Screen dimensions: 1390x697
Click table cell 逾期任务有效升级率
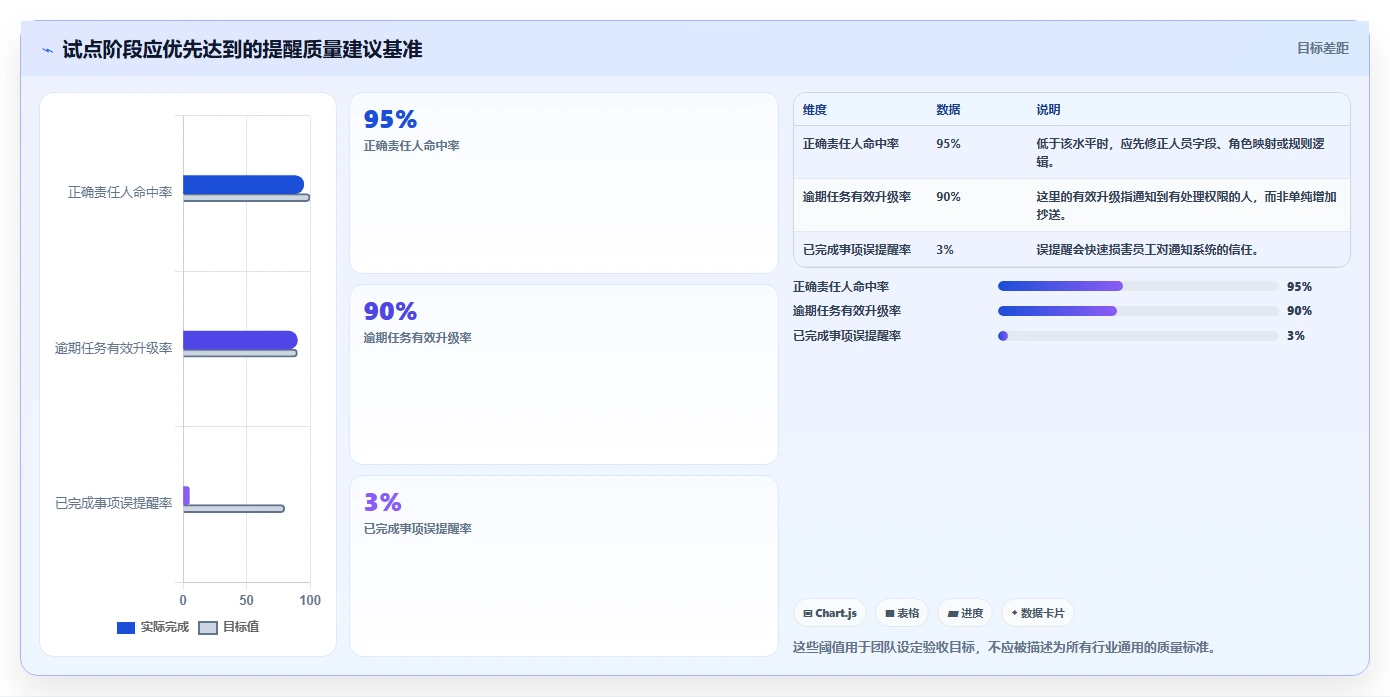point(857,197)
